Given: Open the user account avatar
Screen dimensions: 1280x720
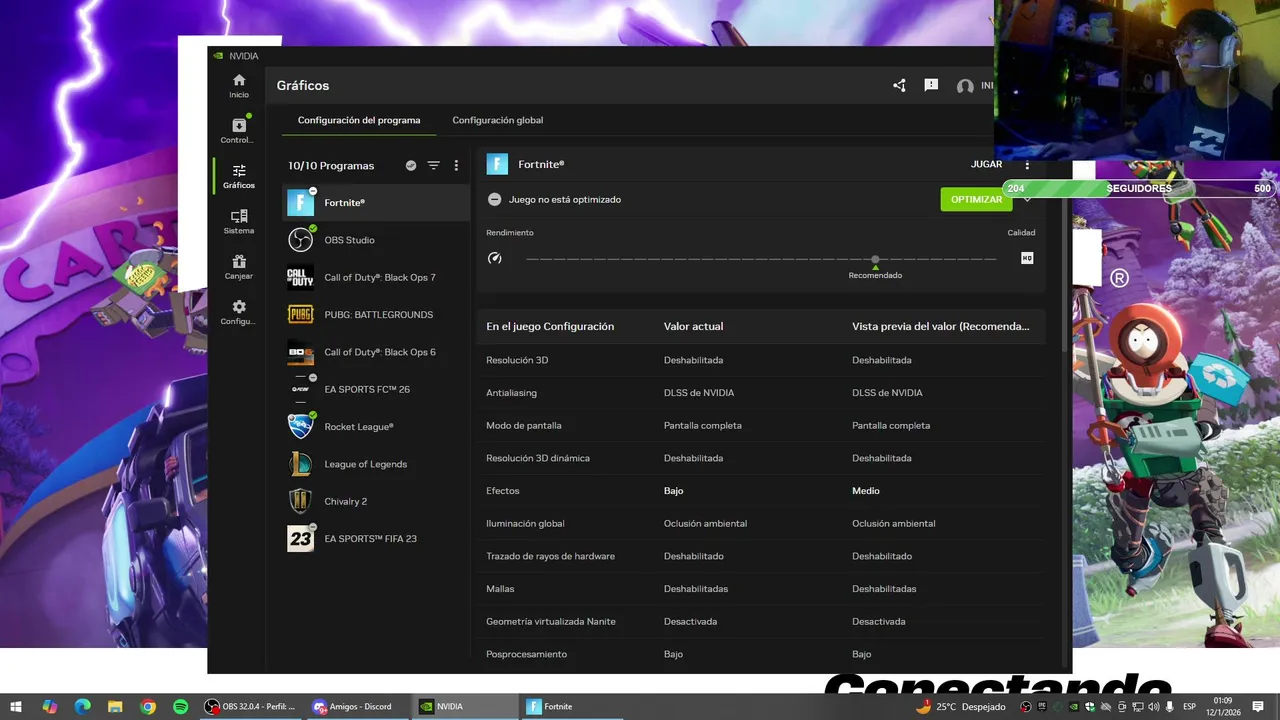Looking at the screenshot, I should [965, 87].
